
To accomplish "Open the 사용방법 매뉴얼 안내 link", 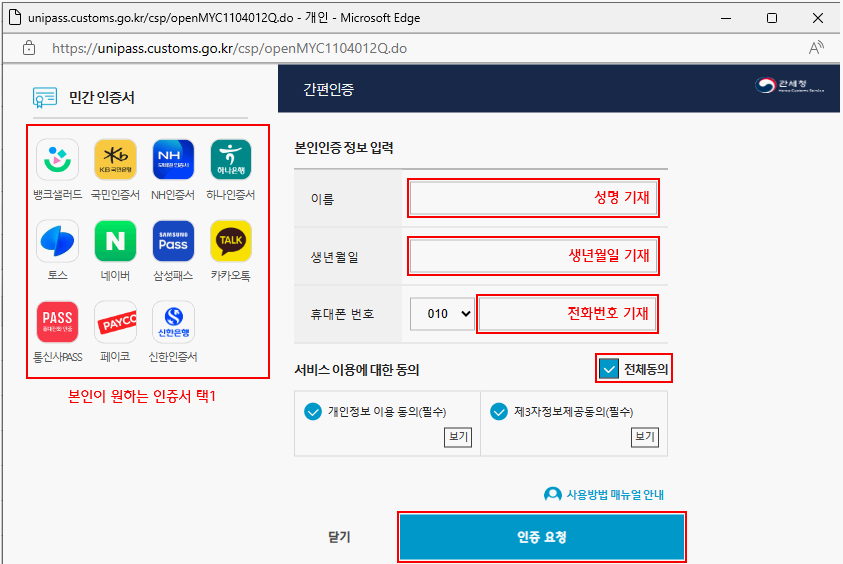I will (x=615, y=494).
